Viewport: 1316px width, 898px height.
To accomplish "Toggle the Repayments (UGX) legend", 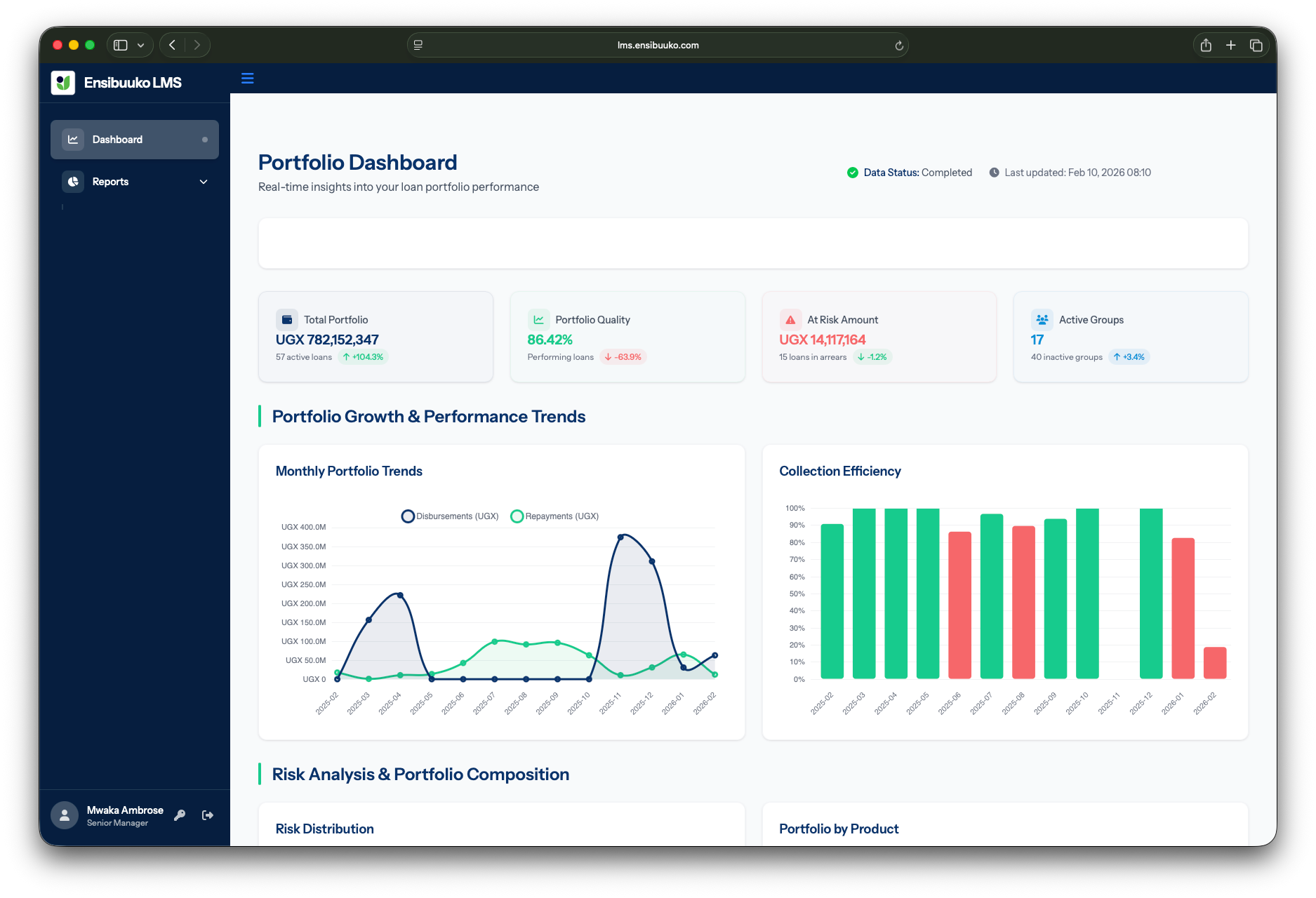I will pyautogui.click(x=554, y=516).
